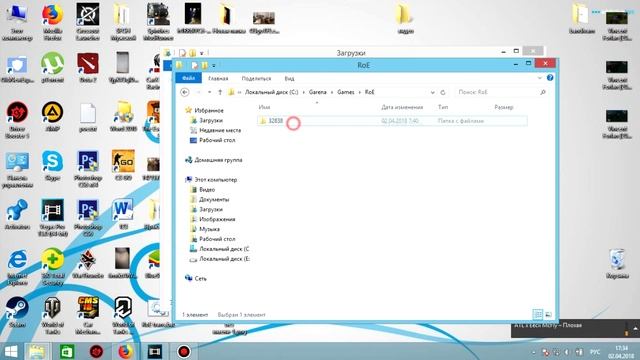Click Garena in the address breadcrumb
Screen dimensions: 640x360
(x=318, y=92)
